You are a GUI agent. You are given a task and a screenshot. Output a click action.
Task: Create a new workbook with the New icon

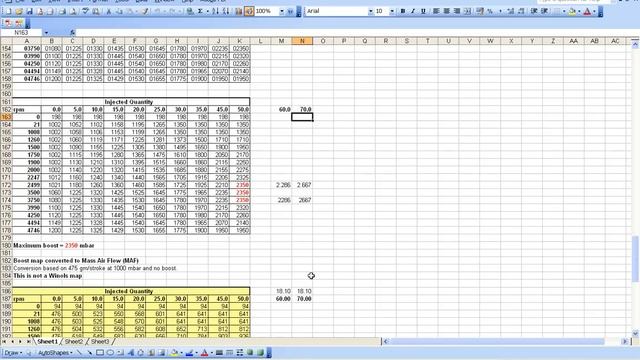coord(8,11)
